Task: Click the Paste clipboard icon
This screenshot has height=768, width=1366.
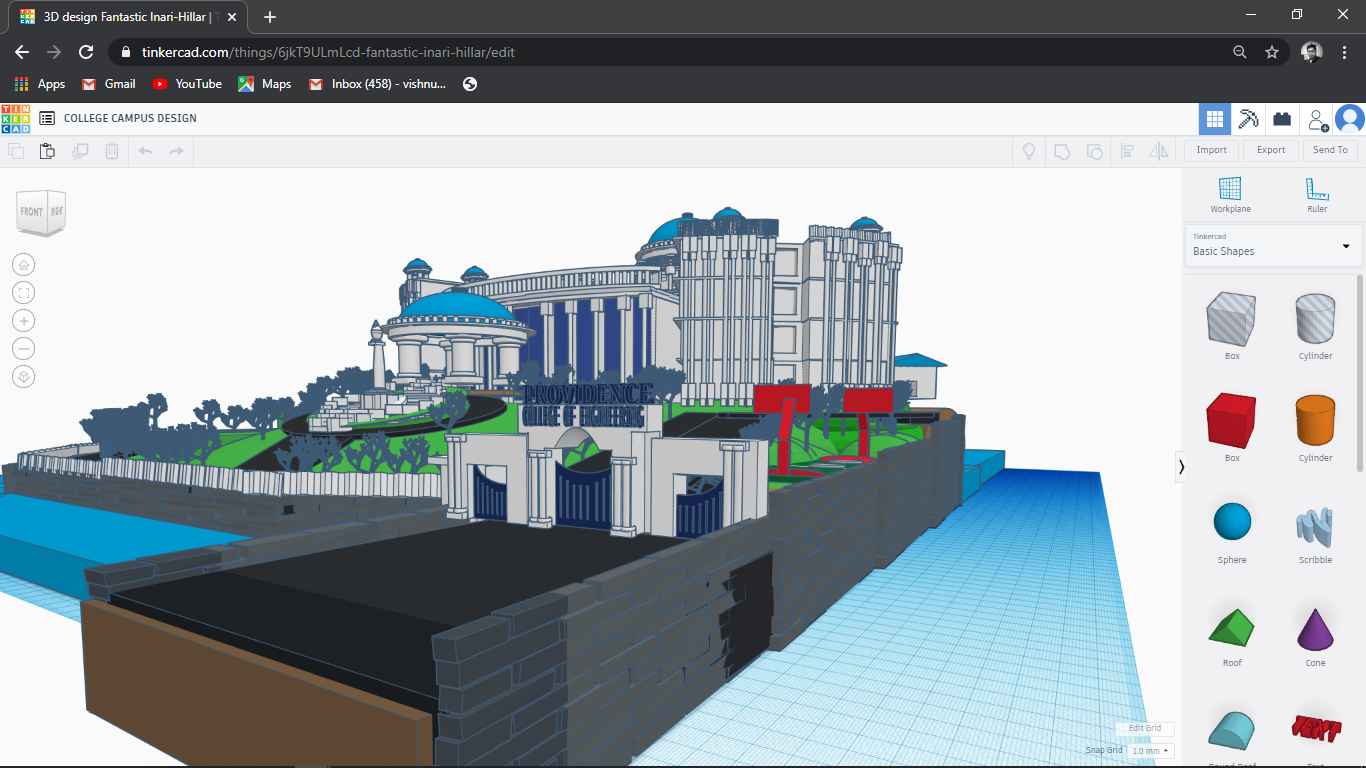Action: [47, 151]
